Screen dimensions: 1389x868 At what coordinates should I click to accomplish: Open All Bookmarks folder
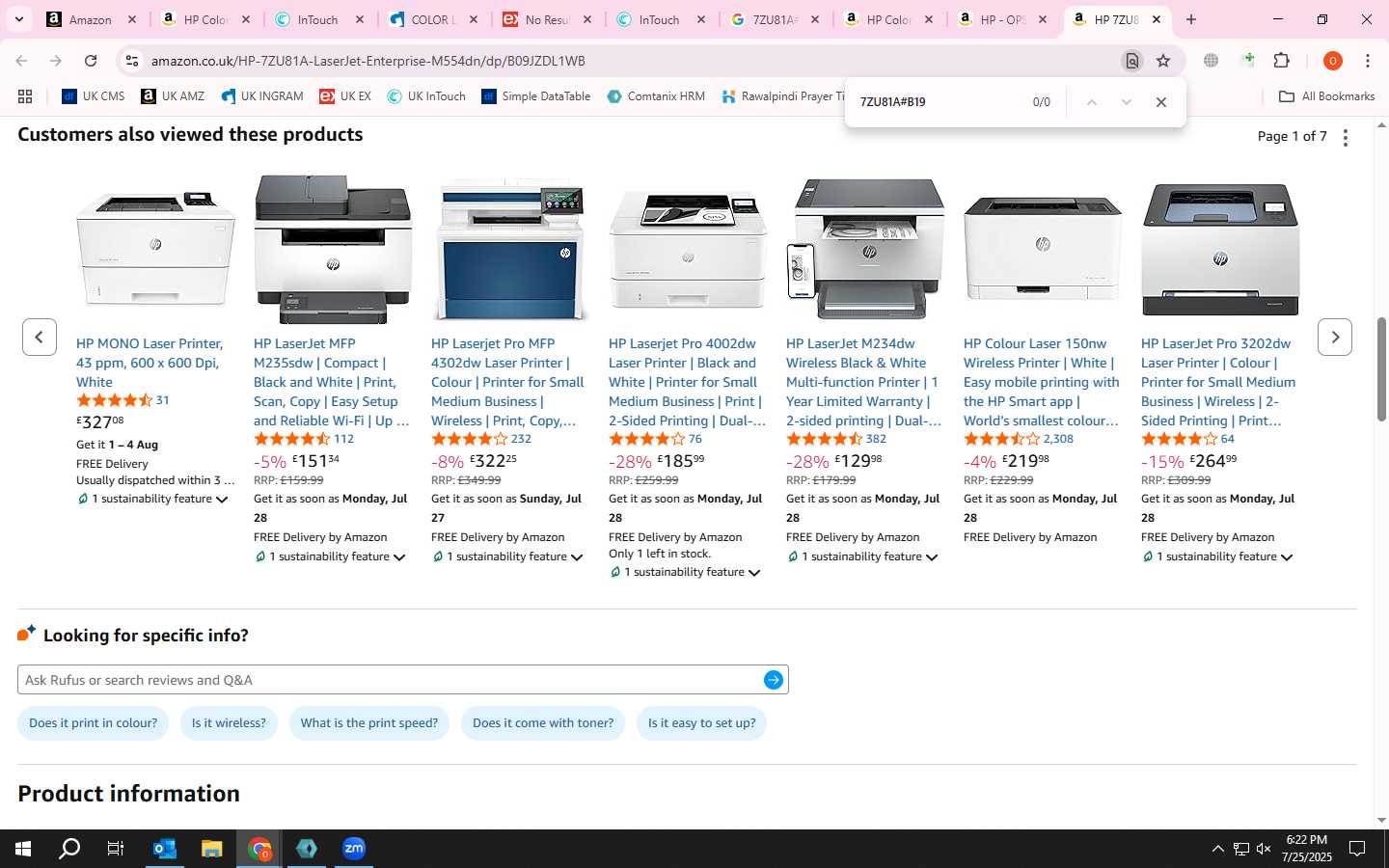click(1326, 96)
